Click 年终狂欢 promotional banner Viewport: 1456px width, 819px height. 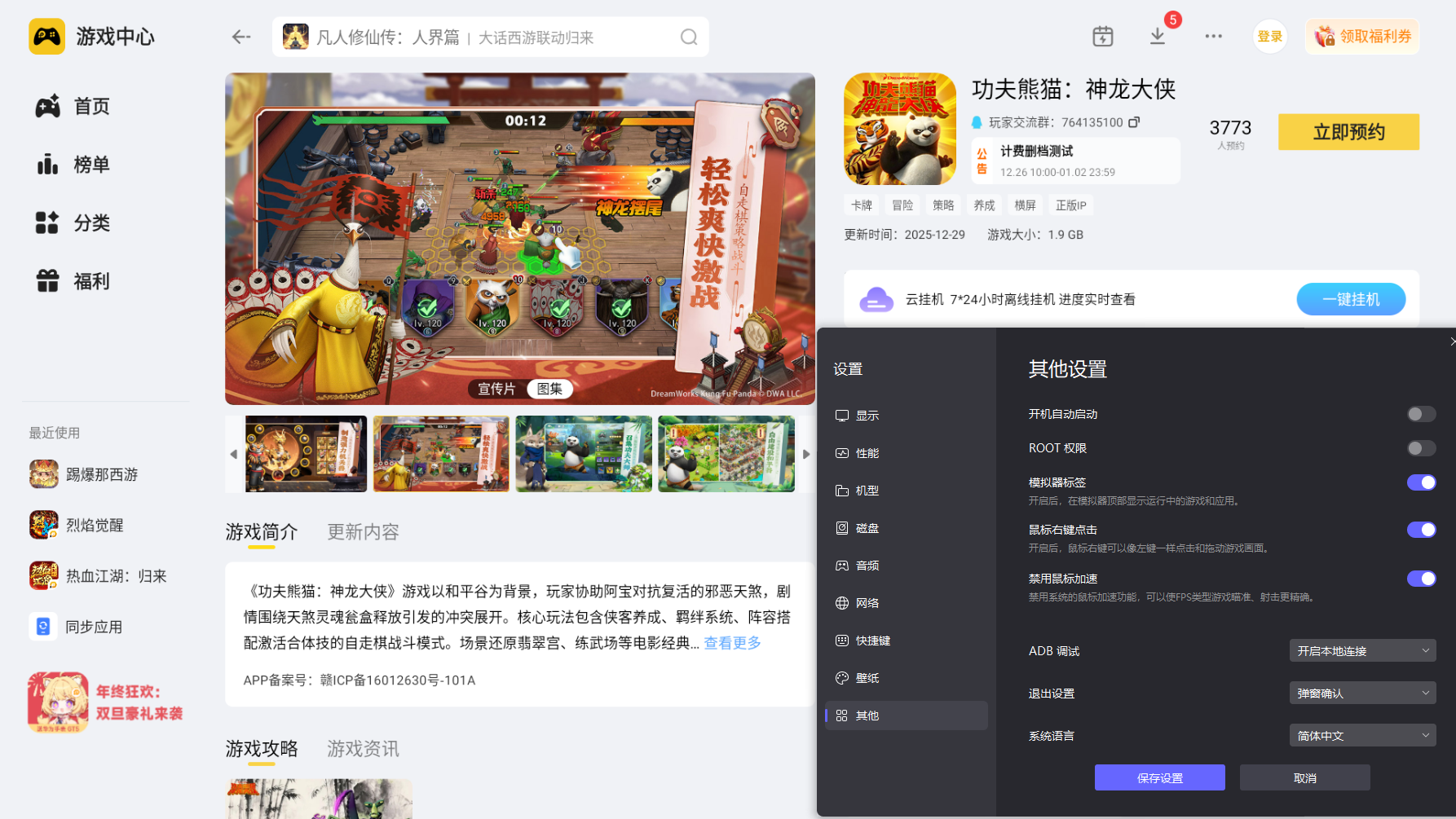[x=106, y=702]
